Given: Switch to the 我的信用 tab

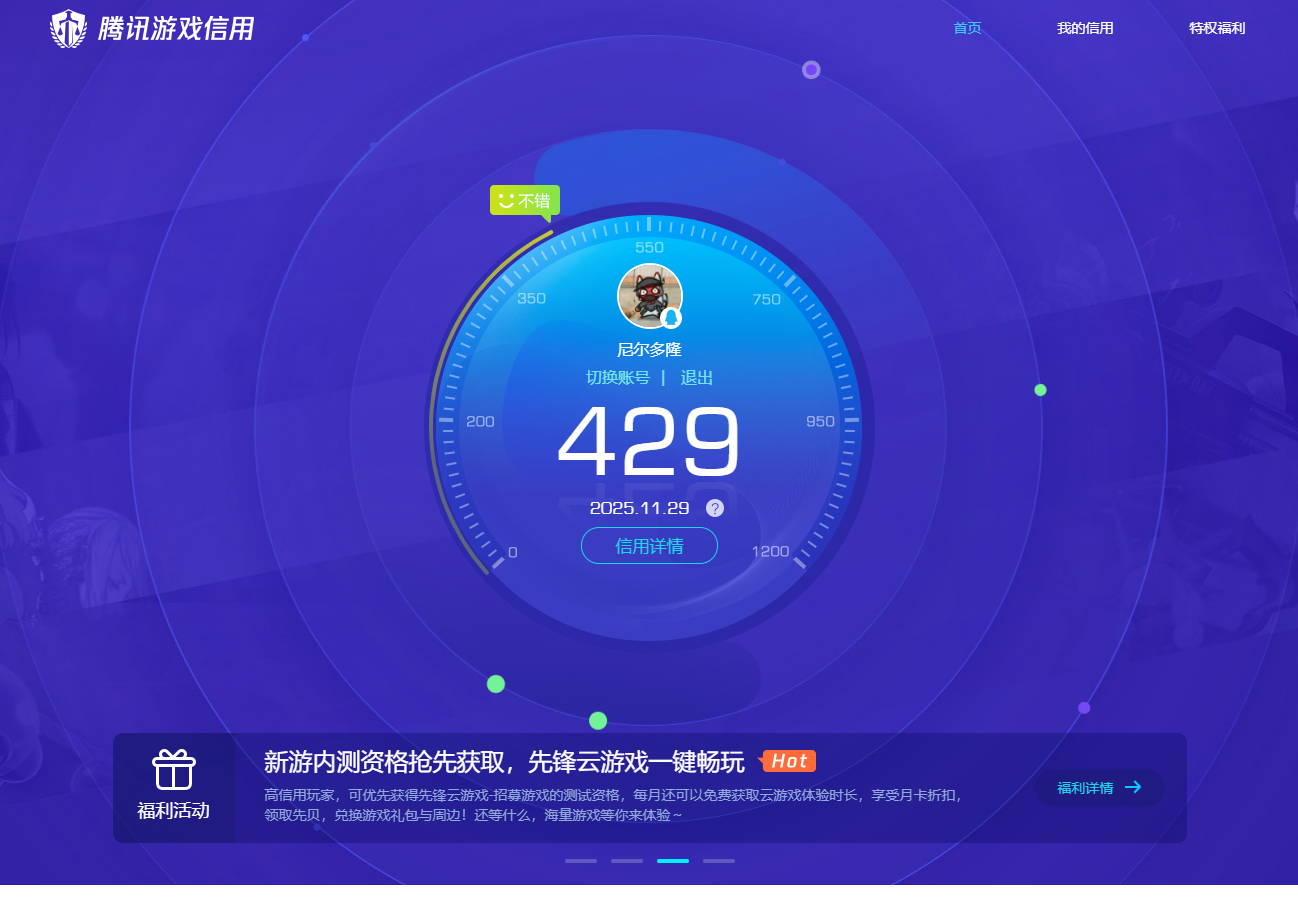Looking at the screenshot, I should tap(1086, 28).
